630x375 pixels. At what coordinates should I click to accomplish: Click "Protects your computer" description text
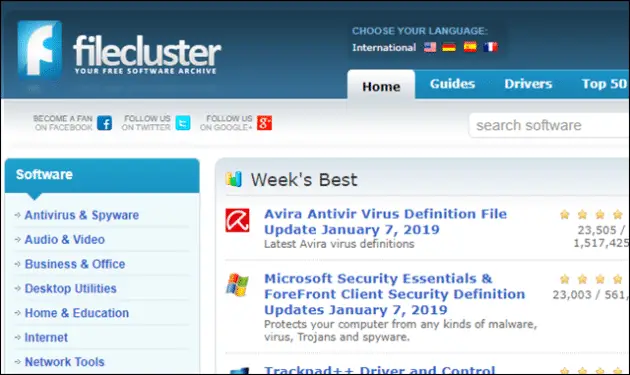coord(401,330)
